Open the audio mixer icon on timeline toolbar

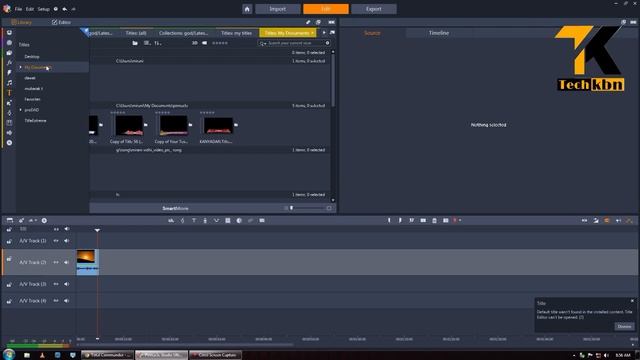[x=171, y=220]
